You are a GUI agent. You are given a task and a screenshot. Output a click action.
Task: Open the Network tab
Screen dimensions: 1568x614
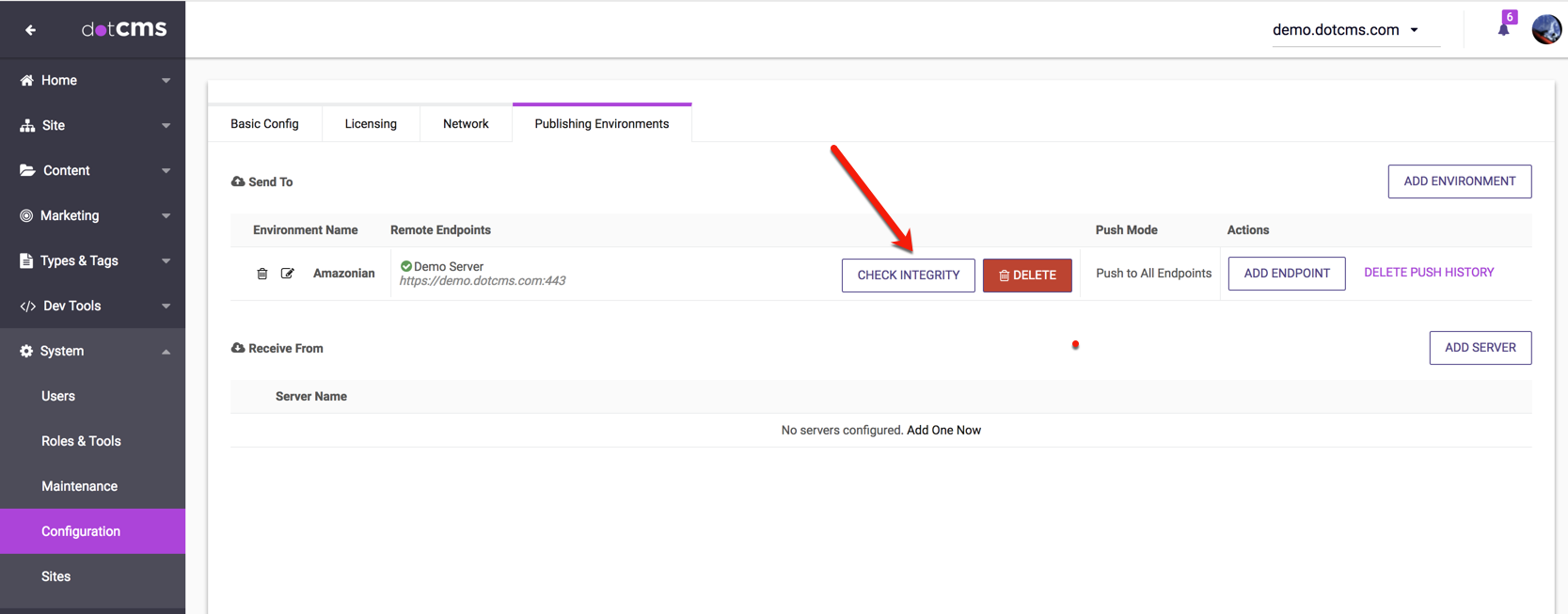(x=466, y=124)
